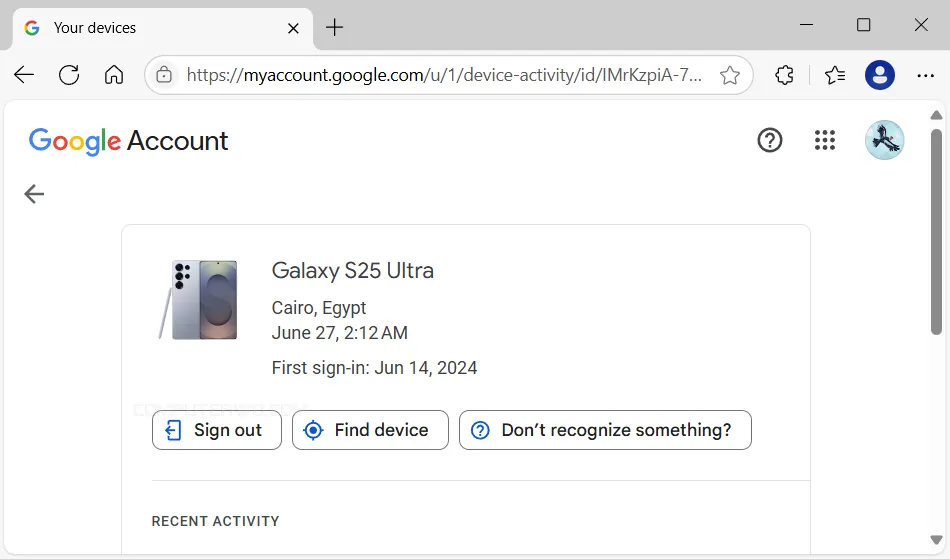This screenshot has width=950, height=559.
Task: Click Don't recognize something? button
Action: pyautogui.click(x=605, y=430)
